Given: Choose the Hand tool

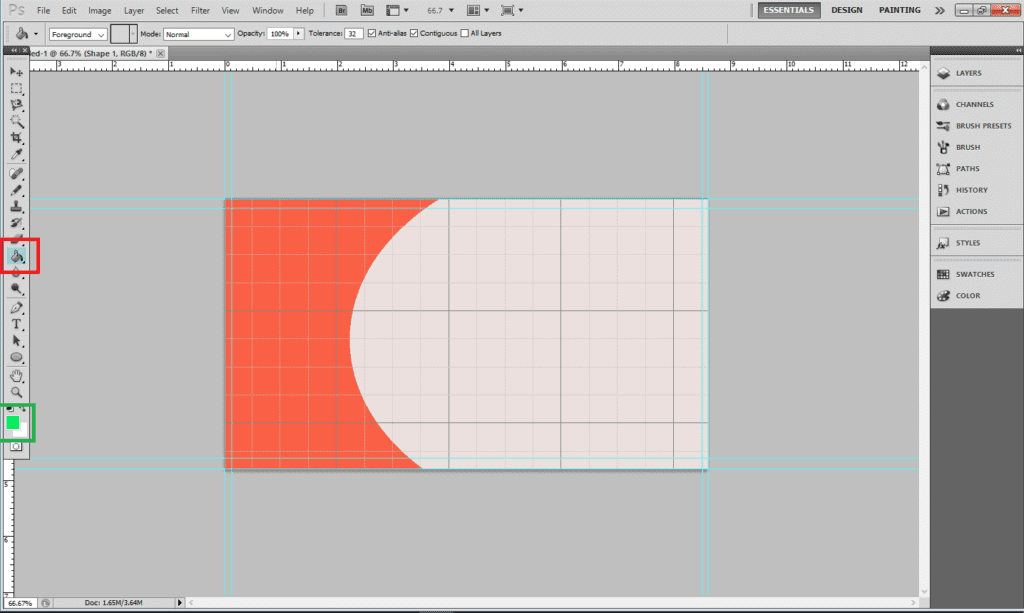Looking at the screenshot, I should [17, 375].
